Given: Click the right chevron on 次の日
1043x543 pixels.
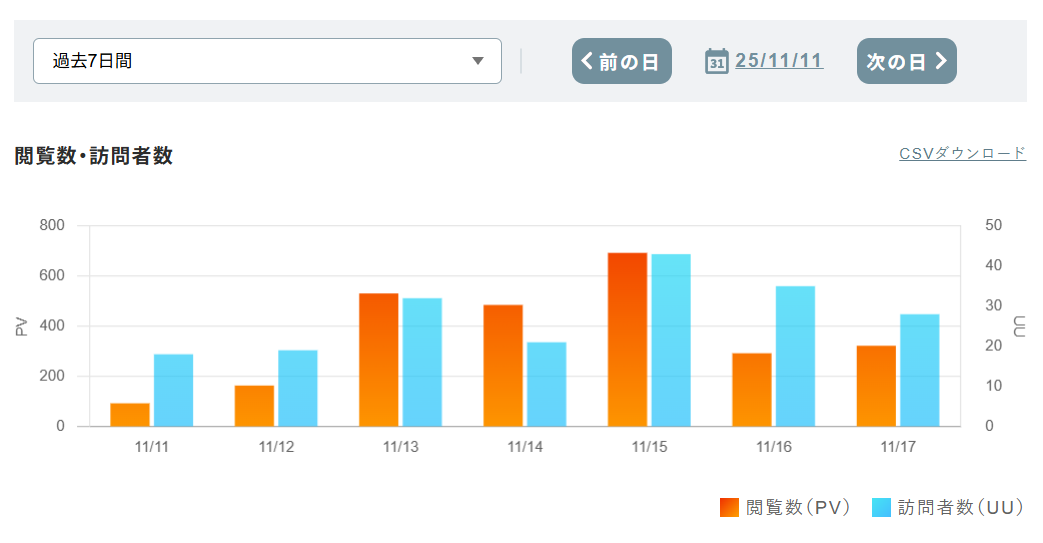Looking at the screenshot, I should point(940,61).
